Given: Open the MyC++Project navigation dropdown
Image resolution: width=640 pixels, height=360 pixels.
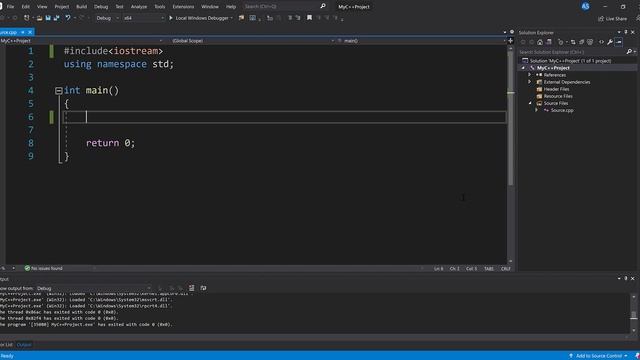Looking at the screenshot, I should [82, 40].
